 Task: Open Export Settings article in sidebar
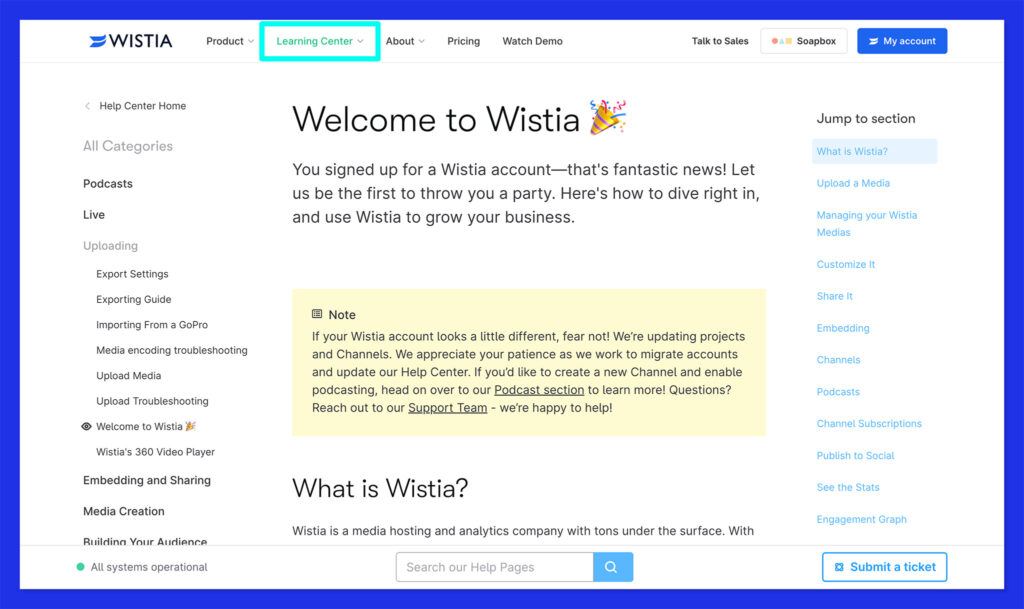click(132, 274)
